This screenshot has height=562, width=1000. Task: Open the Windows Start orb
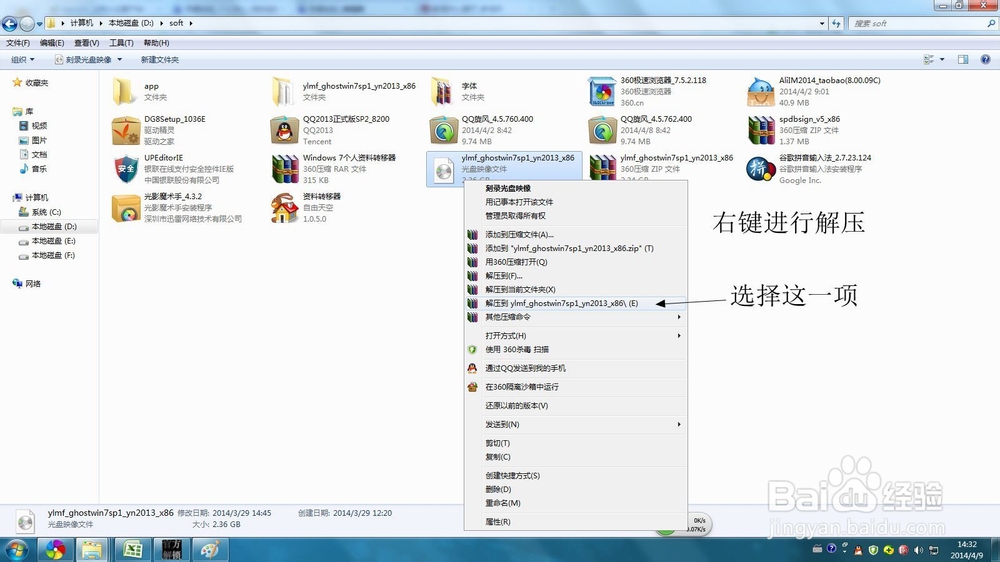point(17,550)
